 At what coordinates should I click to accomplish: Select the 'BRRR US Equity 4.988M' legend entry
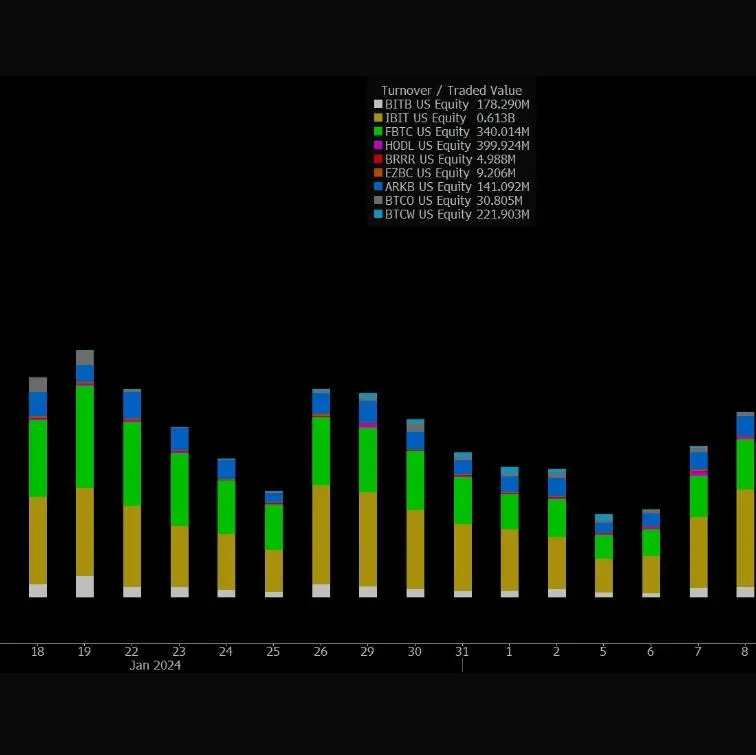click(445, 159)
